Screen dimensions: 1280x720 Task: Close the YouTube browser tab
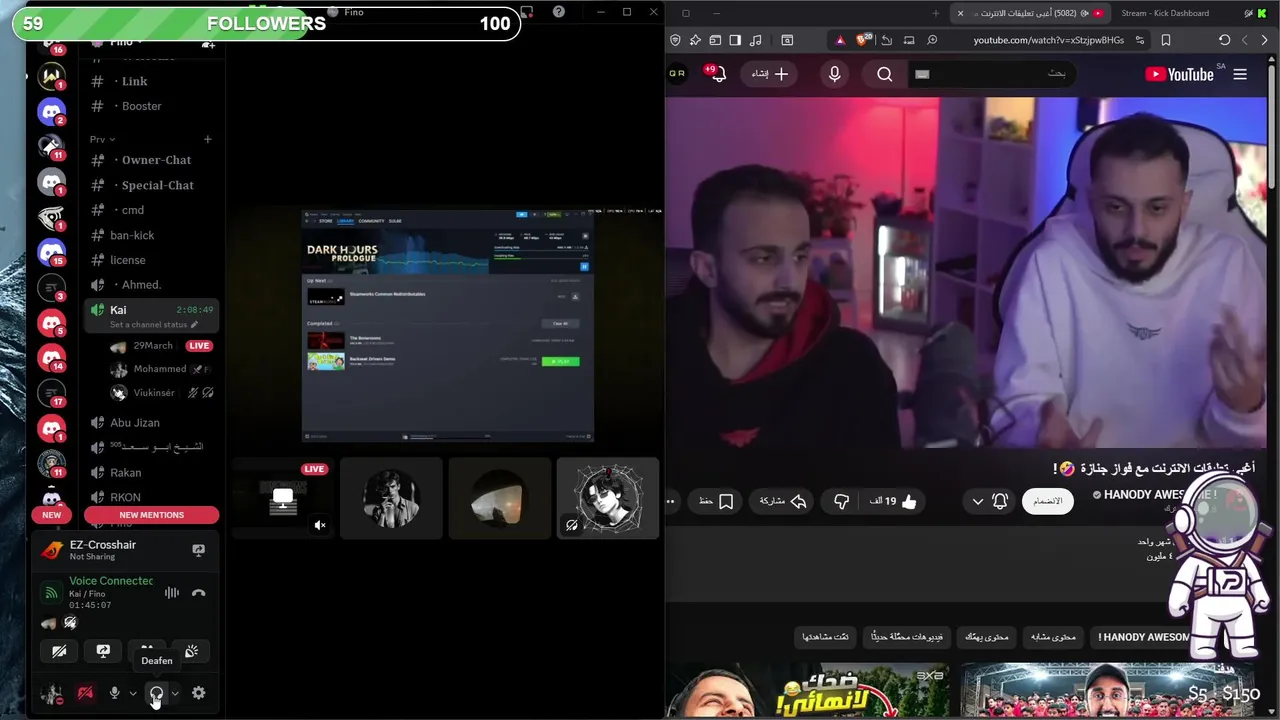click(961, 13)
